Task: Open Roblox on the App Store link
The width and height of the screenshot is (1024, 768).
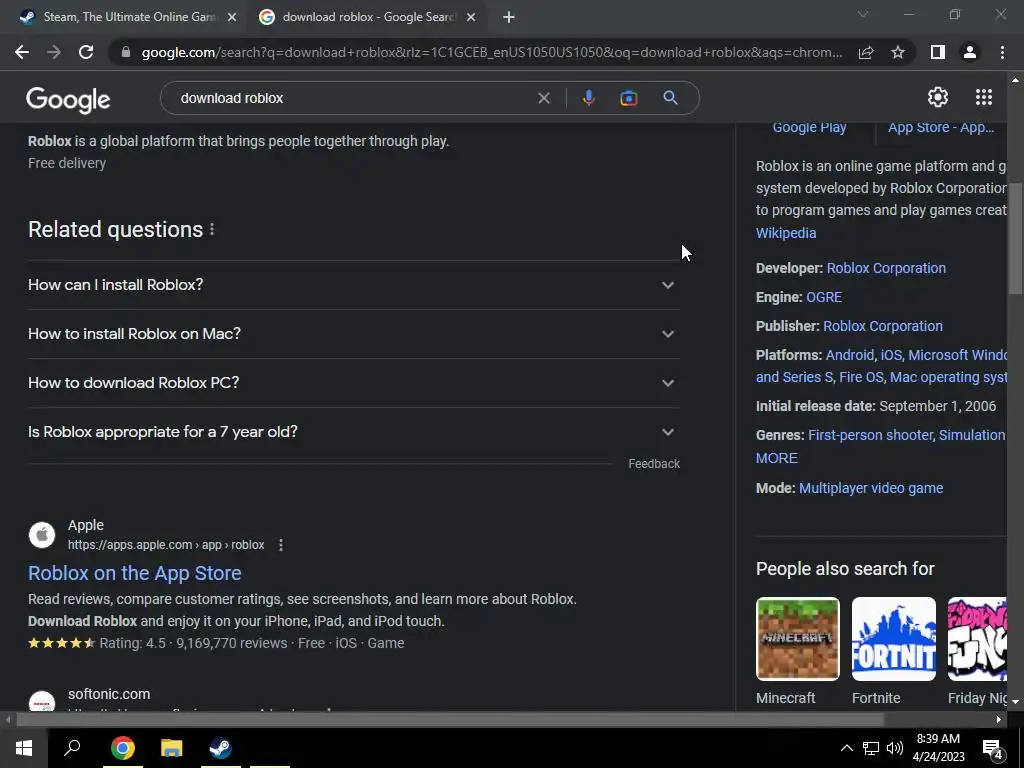Action: pyautogui.click(x=135, y=573)
